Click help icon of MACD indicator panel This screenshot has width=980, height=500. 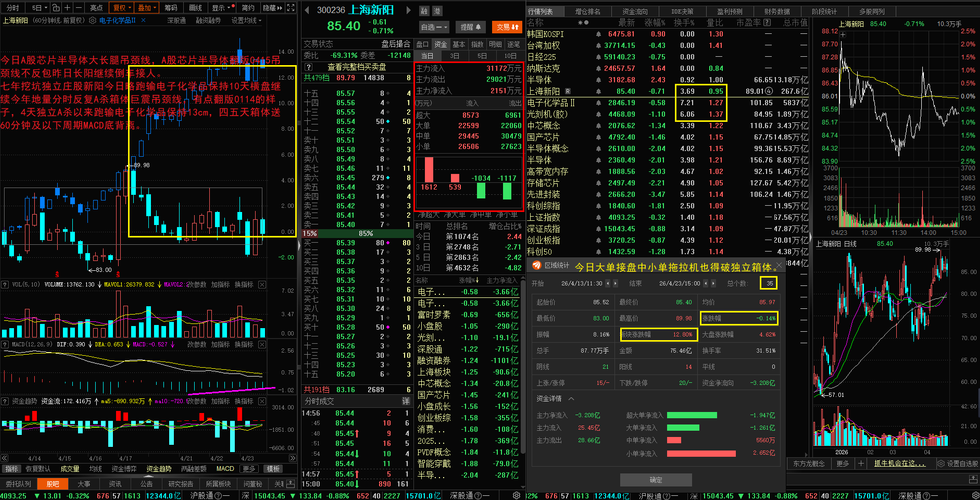[x=5, y=345]
